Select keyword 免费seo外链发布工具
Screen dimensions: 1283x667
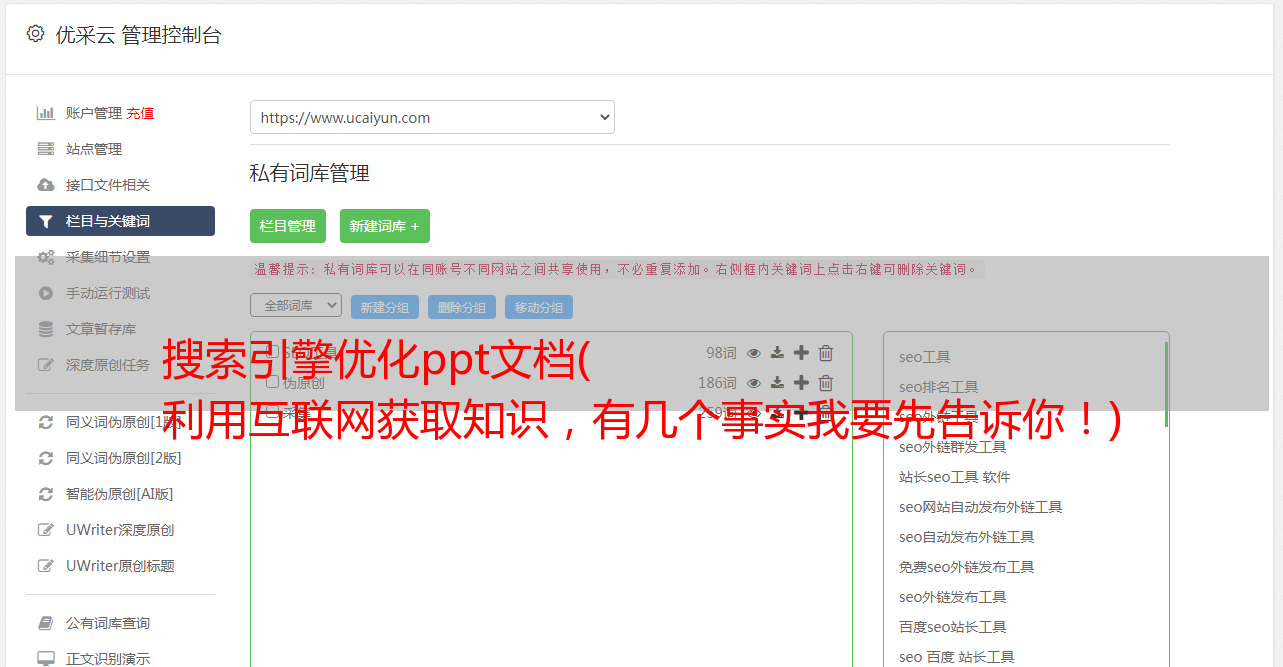pyautogui.click(x=966, y=567)
